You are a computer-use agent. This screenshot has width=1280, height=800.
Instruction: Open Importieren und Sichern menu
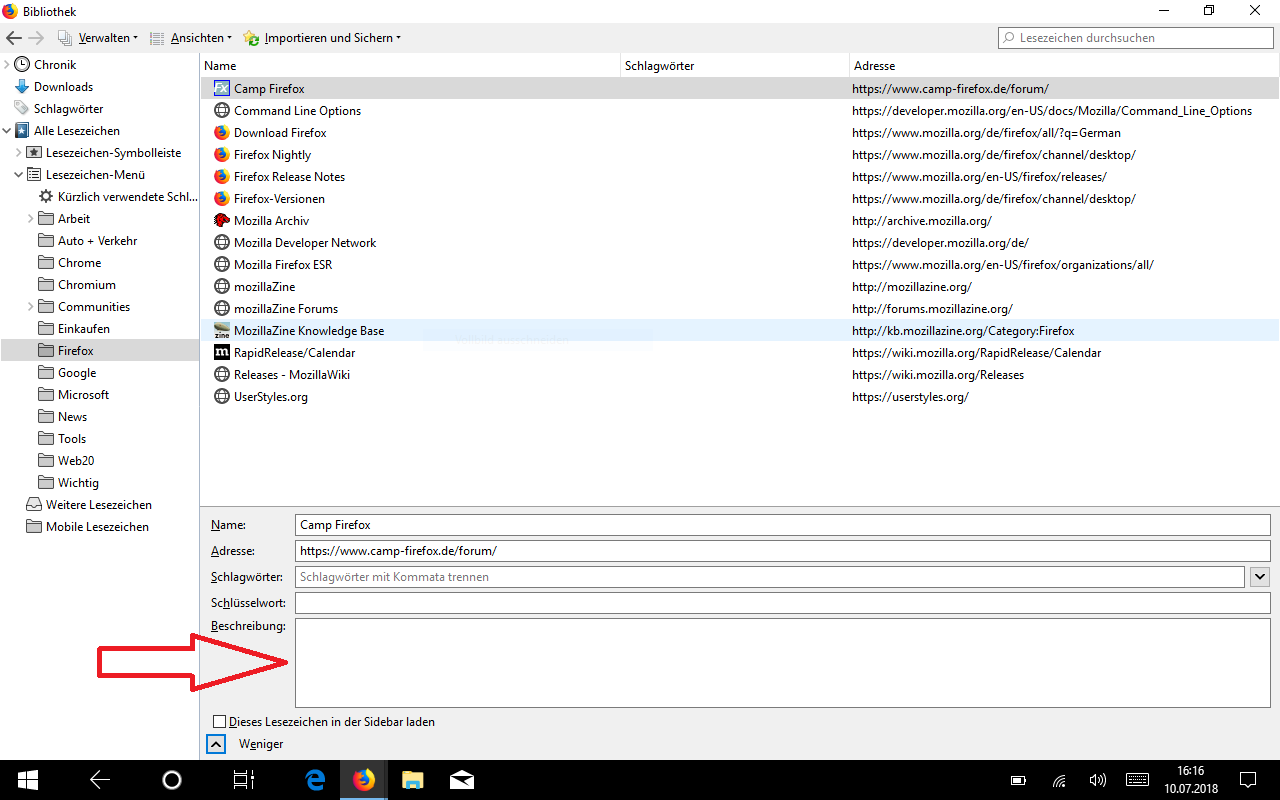coord(322,38)
